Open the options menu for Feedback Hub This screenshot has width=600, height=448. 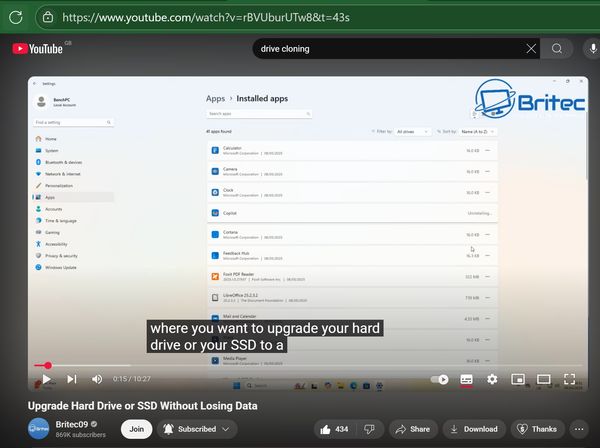[488, 256]
